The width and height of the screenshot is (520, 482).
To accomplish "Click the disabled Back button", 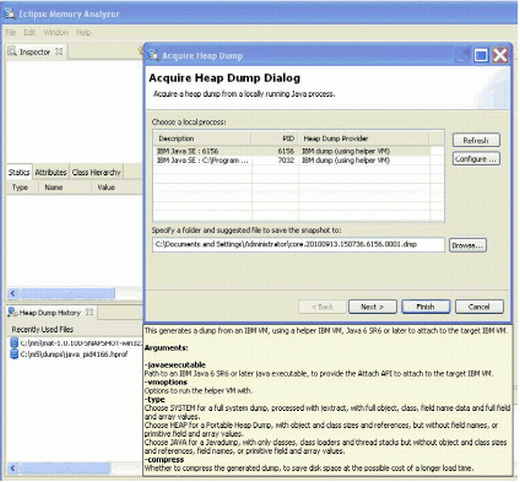I will pos(322,307).
